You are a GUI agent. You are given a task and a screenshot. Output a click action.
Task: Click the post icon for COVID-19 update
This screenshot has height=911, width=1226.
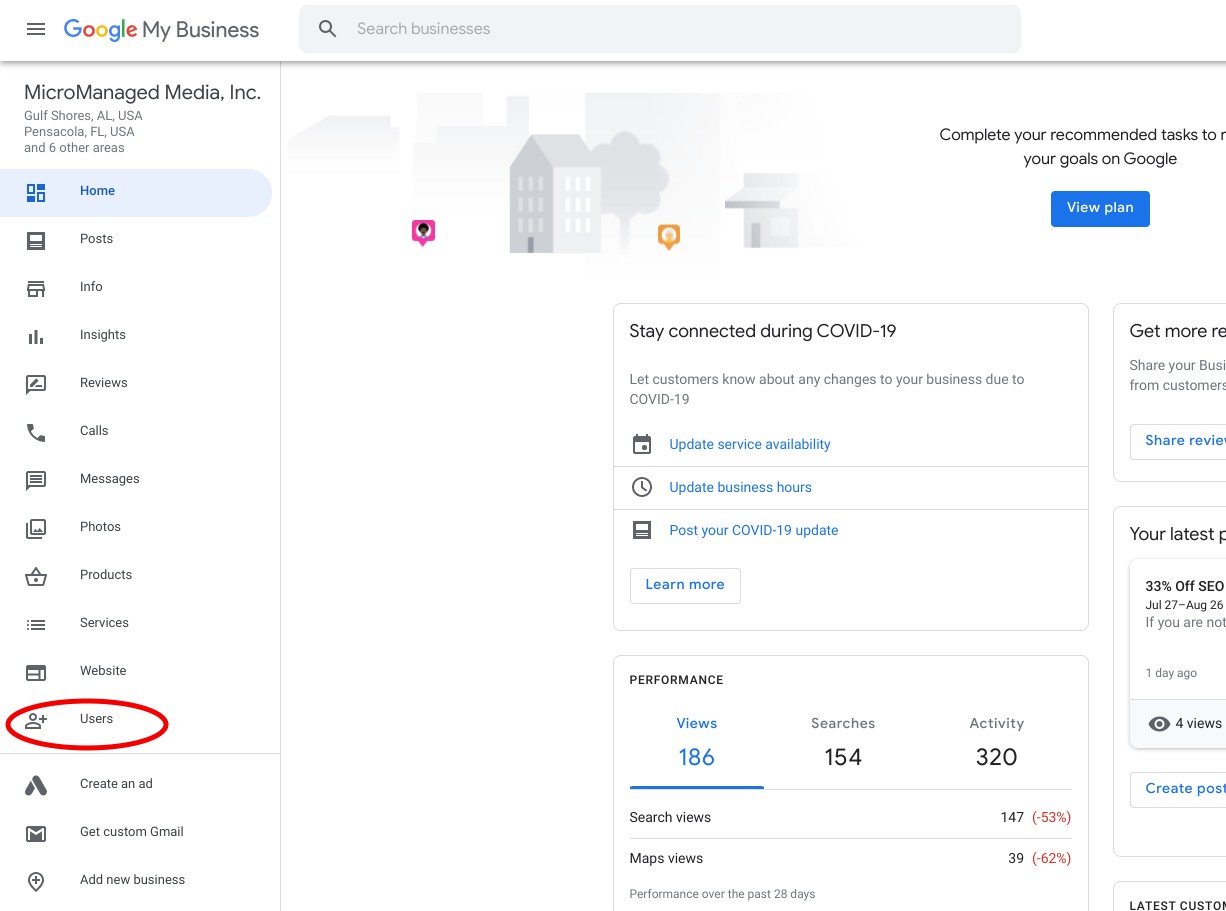(642, 531)
